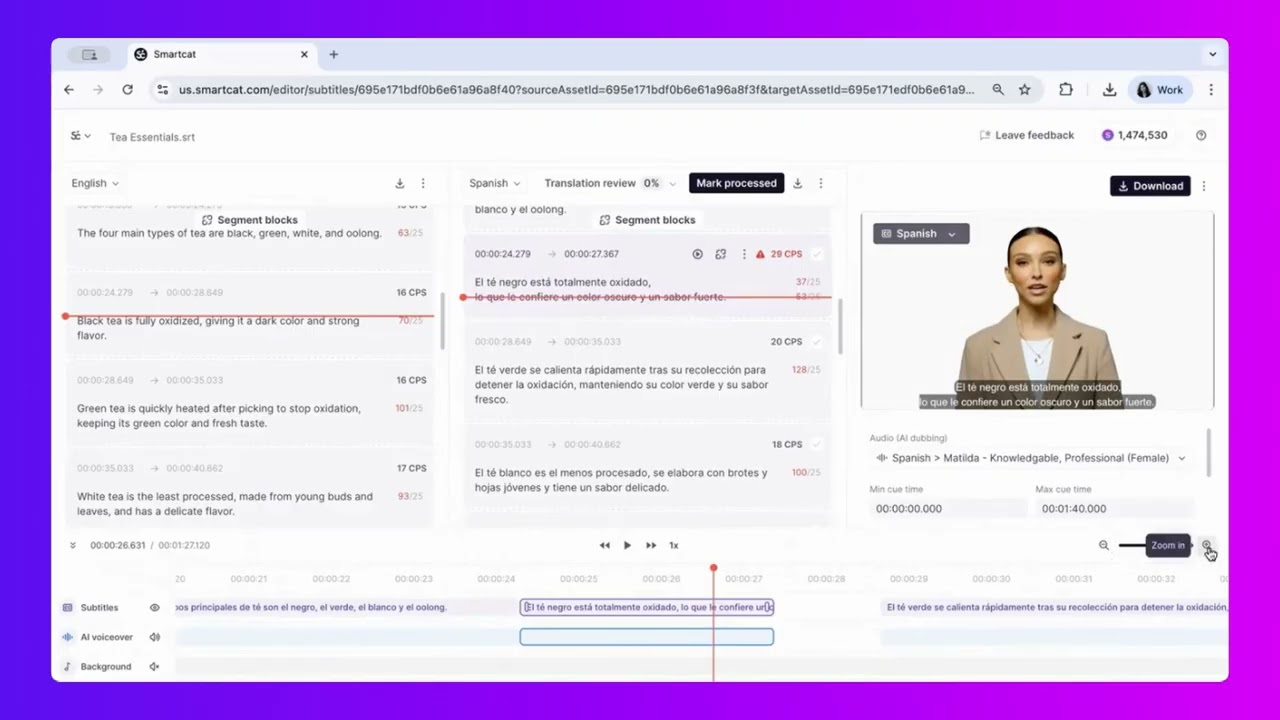1280x720 pixels.
Task: Mute the AI voiceover track
Action: [154, 637]
